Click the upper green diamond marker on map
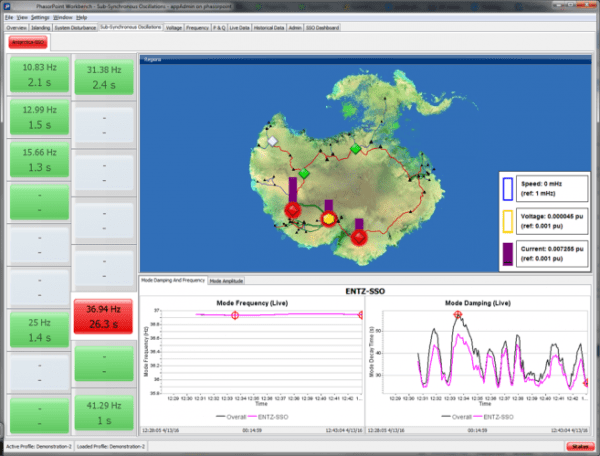The height and width of the screenshot is (456, 600). 355,149
